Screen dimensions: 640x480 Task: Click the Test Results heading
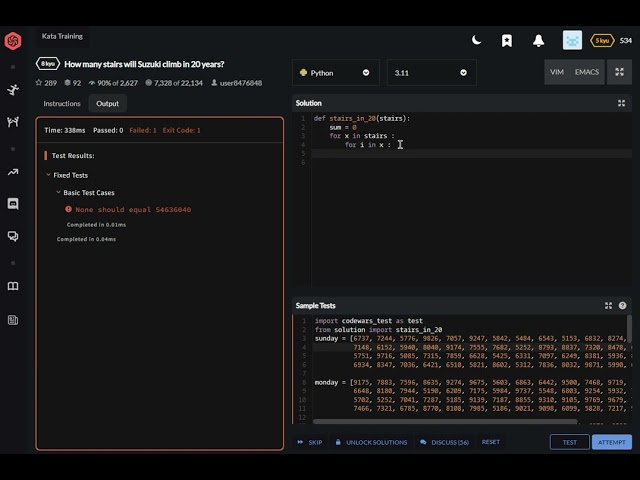(73, 156)
